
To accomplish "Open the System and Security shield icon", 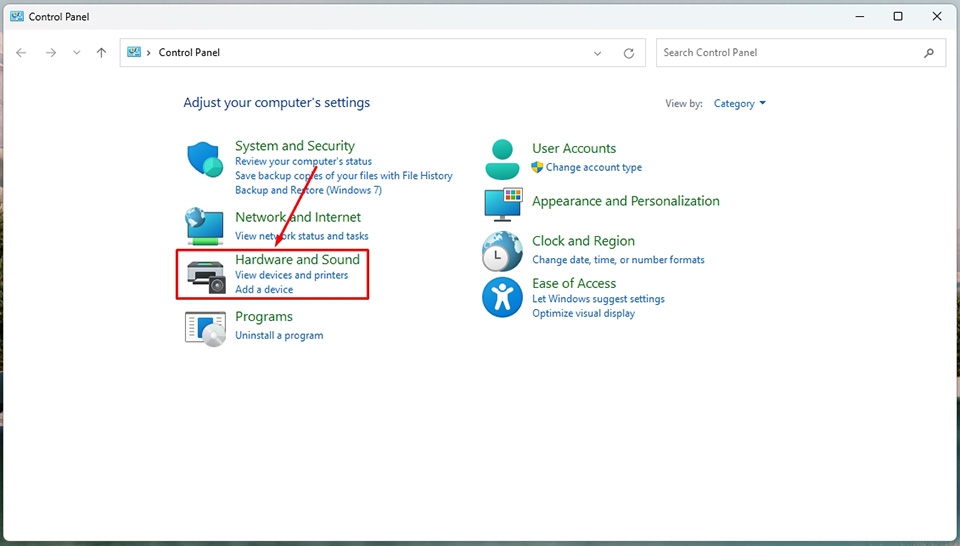I will tap(205, 160).
